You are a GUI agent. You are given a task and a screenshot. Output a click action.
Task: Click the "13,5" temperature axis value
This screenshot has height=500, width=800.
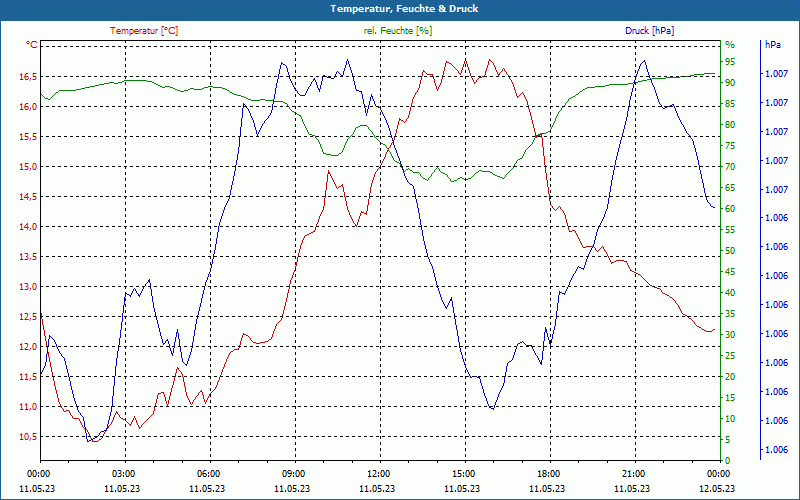point(28,257)
